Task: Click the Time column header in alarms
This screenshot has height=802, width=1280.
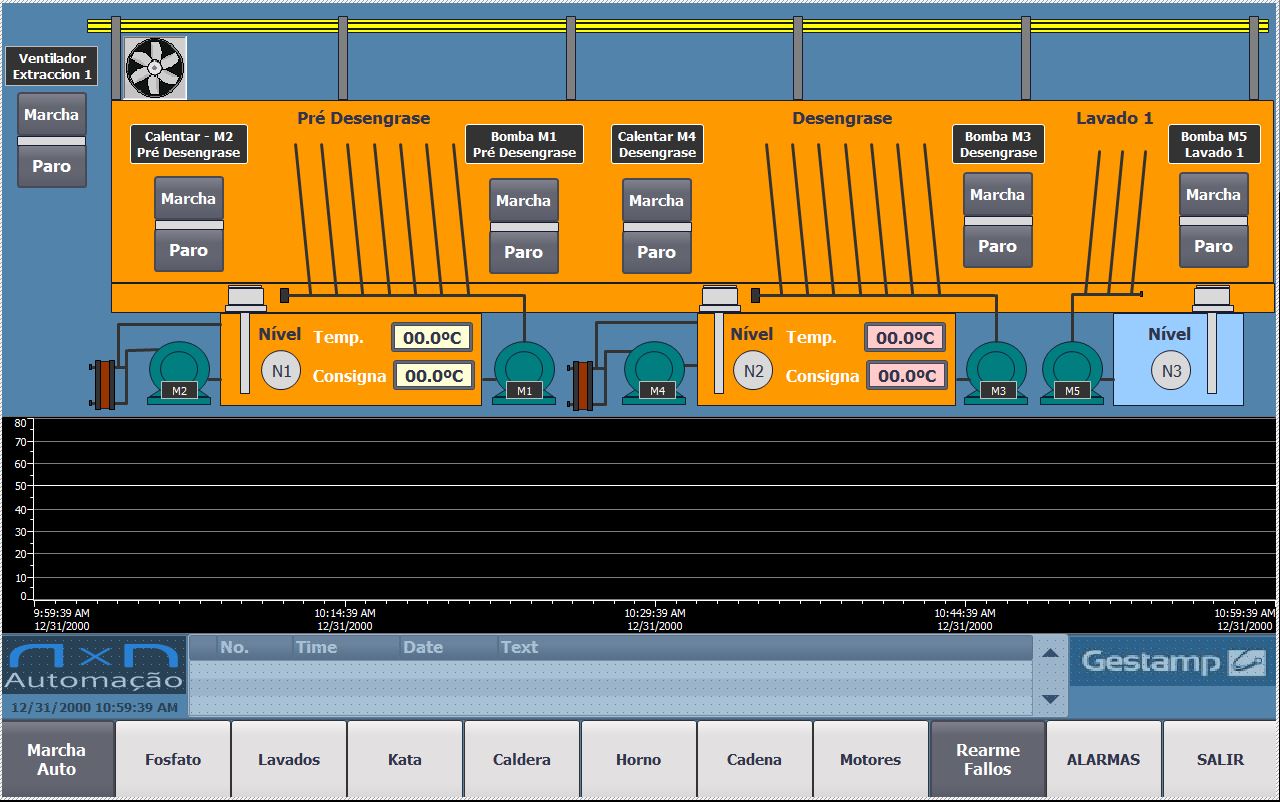Action: click(317, 647)
